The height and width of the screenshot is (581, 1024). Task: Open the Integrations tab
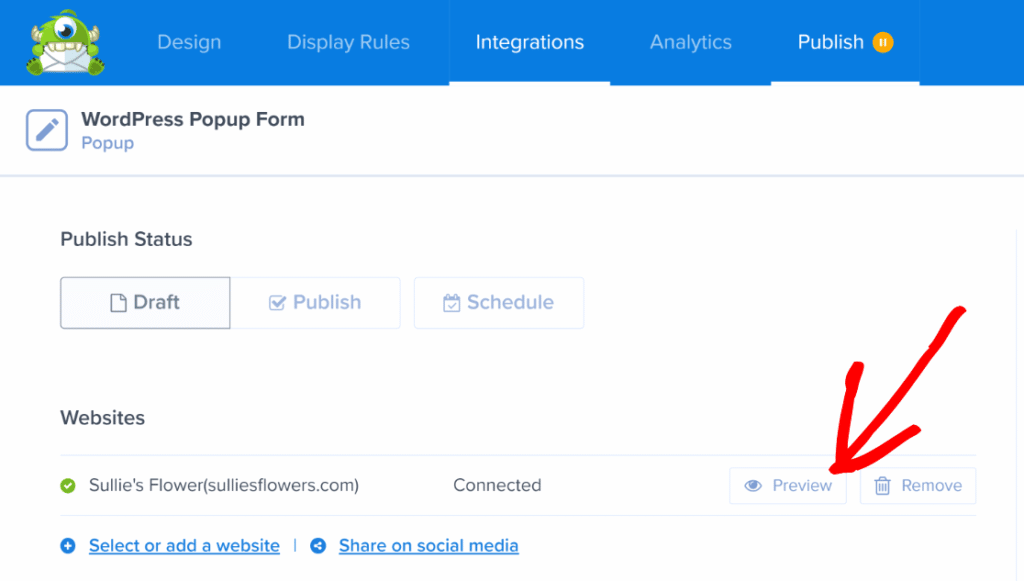pyautogui.click(x=529, y=42)
